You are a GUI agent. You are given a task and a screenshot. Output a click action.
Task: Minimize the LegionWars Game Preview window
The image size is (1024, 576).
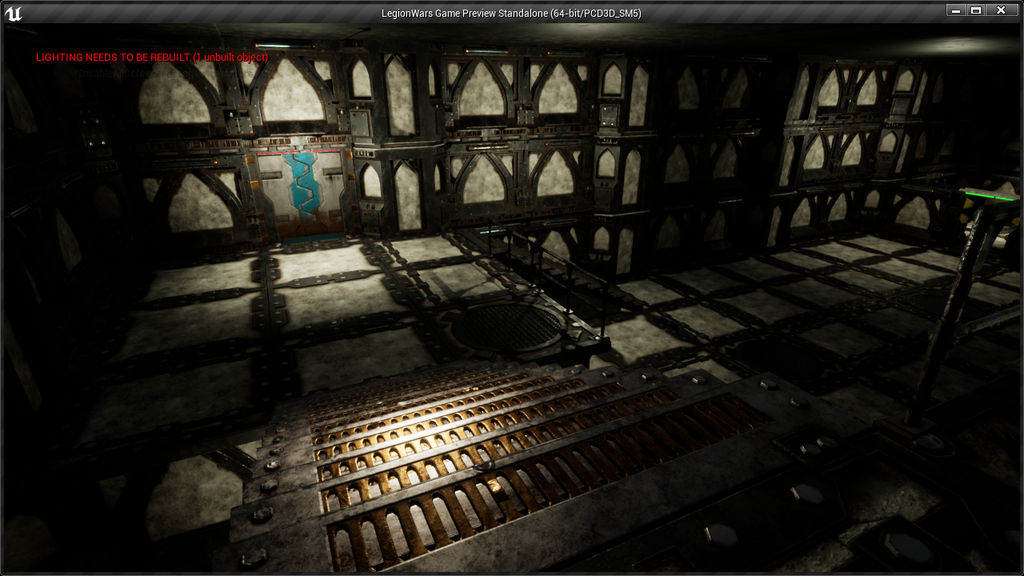(x=955, y=10)
